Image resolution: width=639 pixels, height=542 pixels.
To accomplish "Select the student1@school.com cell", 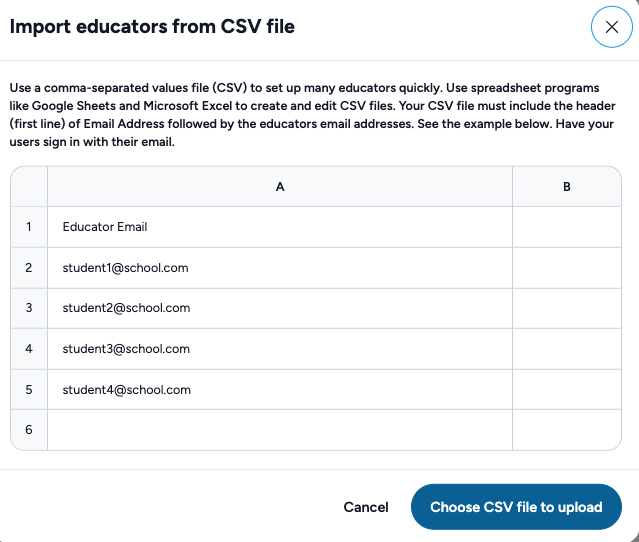I will (280, 268).
